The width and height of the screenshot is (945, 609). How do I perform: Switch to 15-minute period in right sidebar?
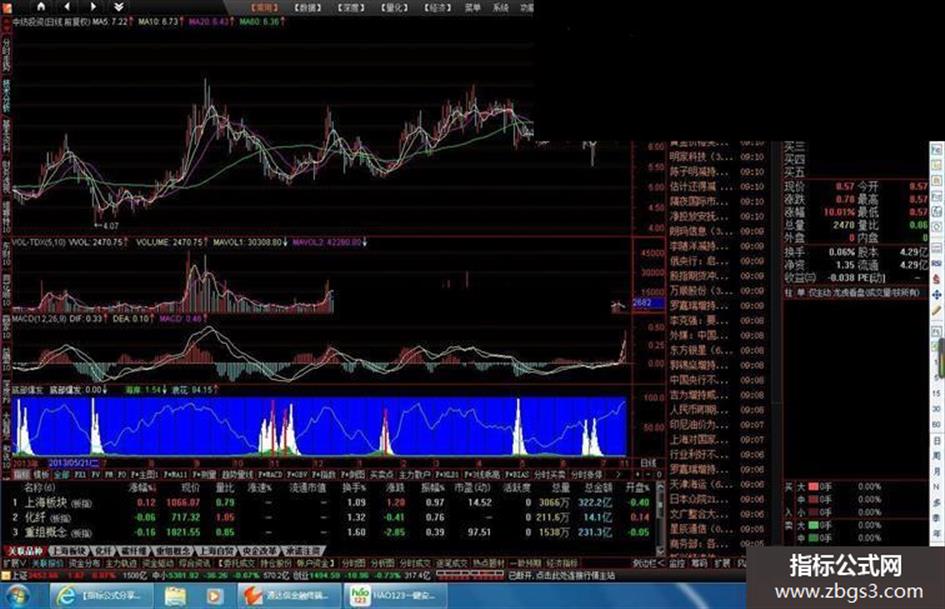937,393
